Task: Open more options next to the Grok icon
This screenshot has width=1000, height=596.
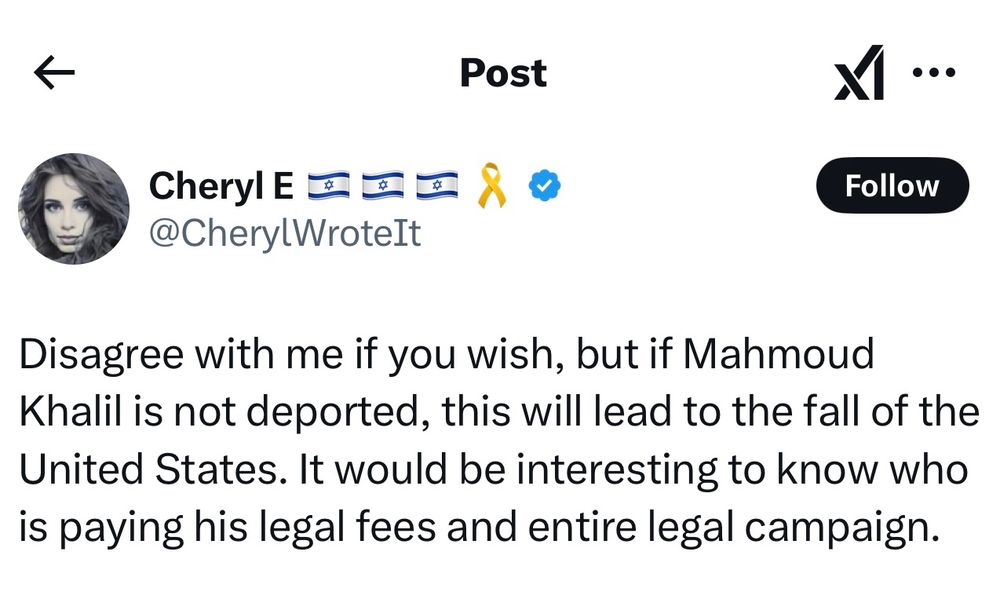Action: pos(934,71)
